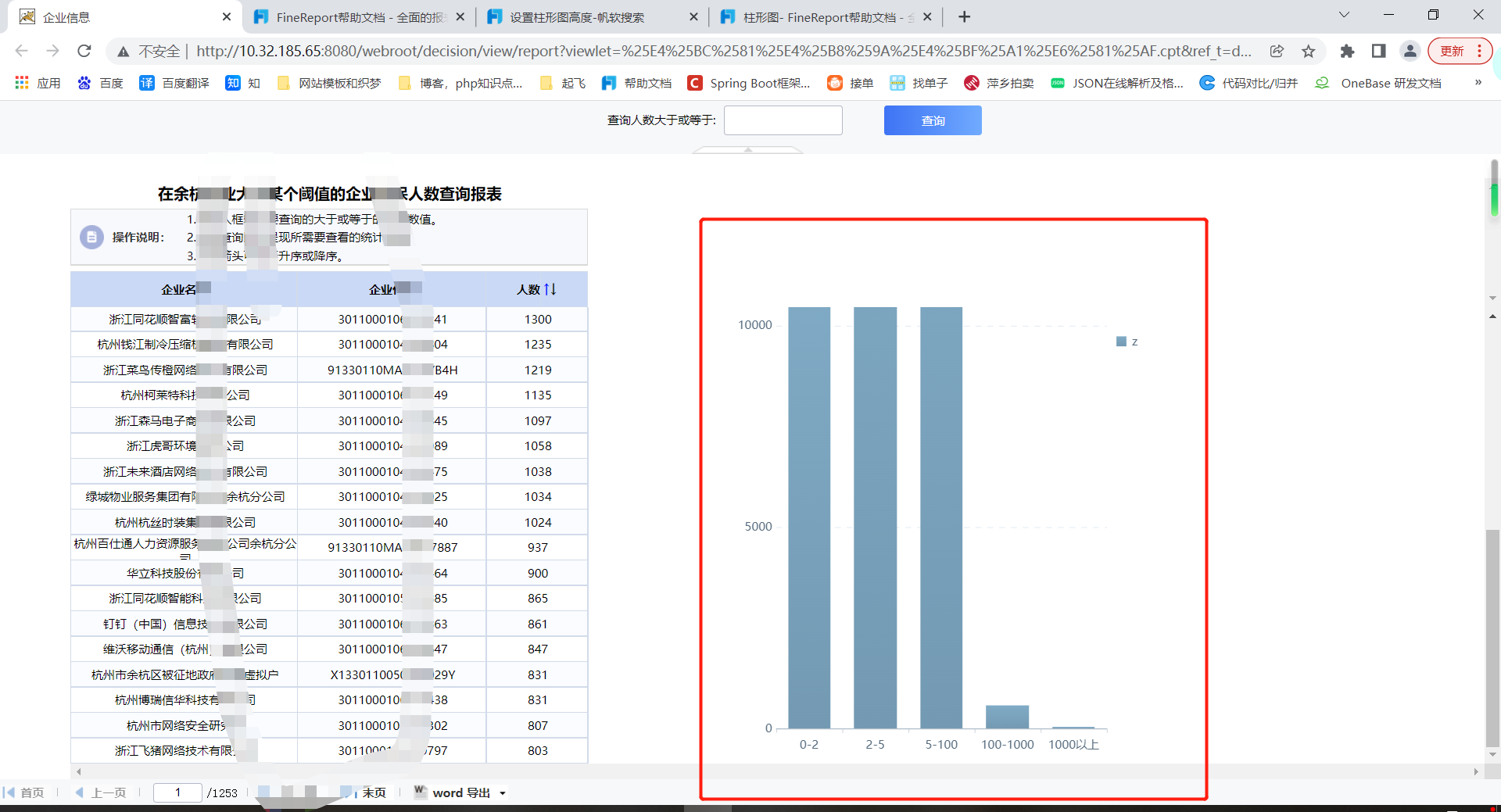Open the Chrome profile avatar
The image size is (1501, 812).
1410,51
